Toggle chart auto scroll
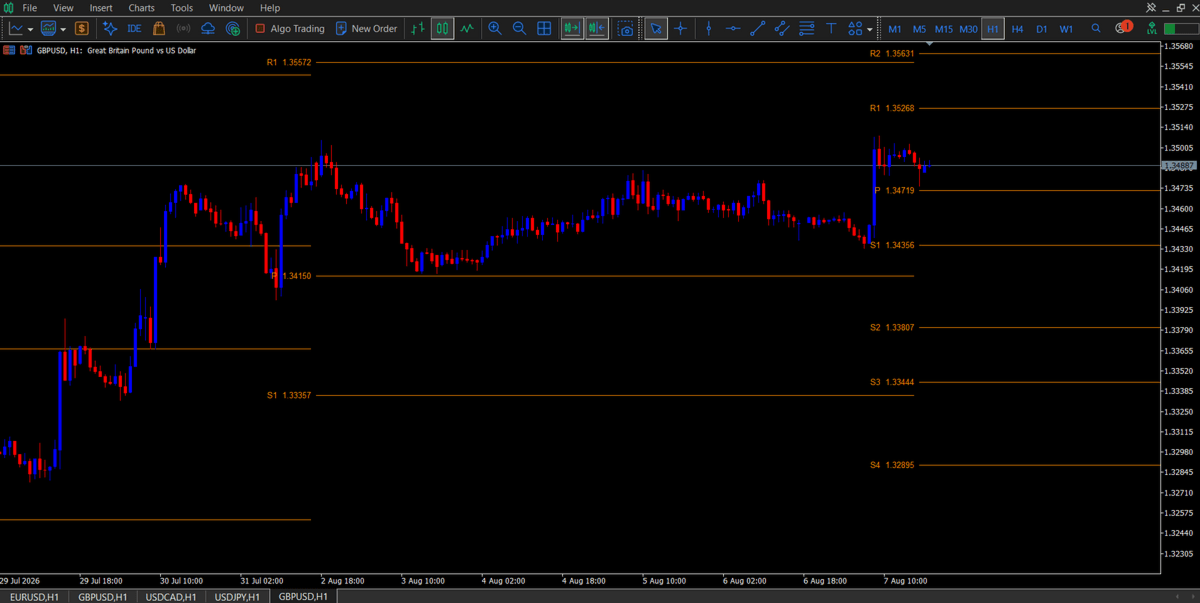The width and height of the screenshot is (1200, 603). [x=572, y=29]
